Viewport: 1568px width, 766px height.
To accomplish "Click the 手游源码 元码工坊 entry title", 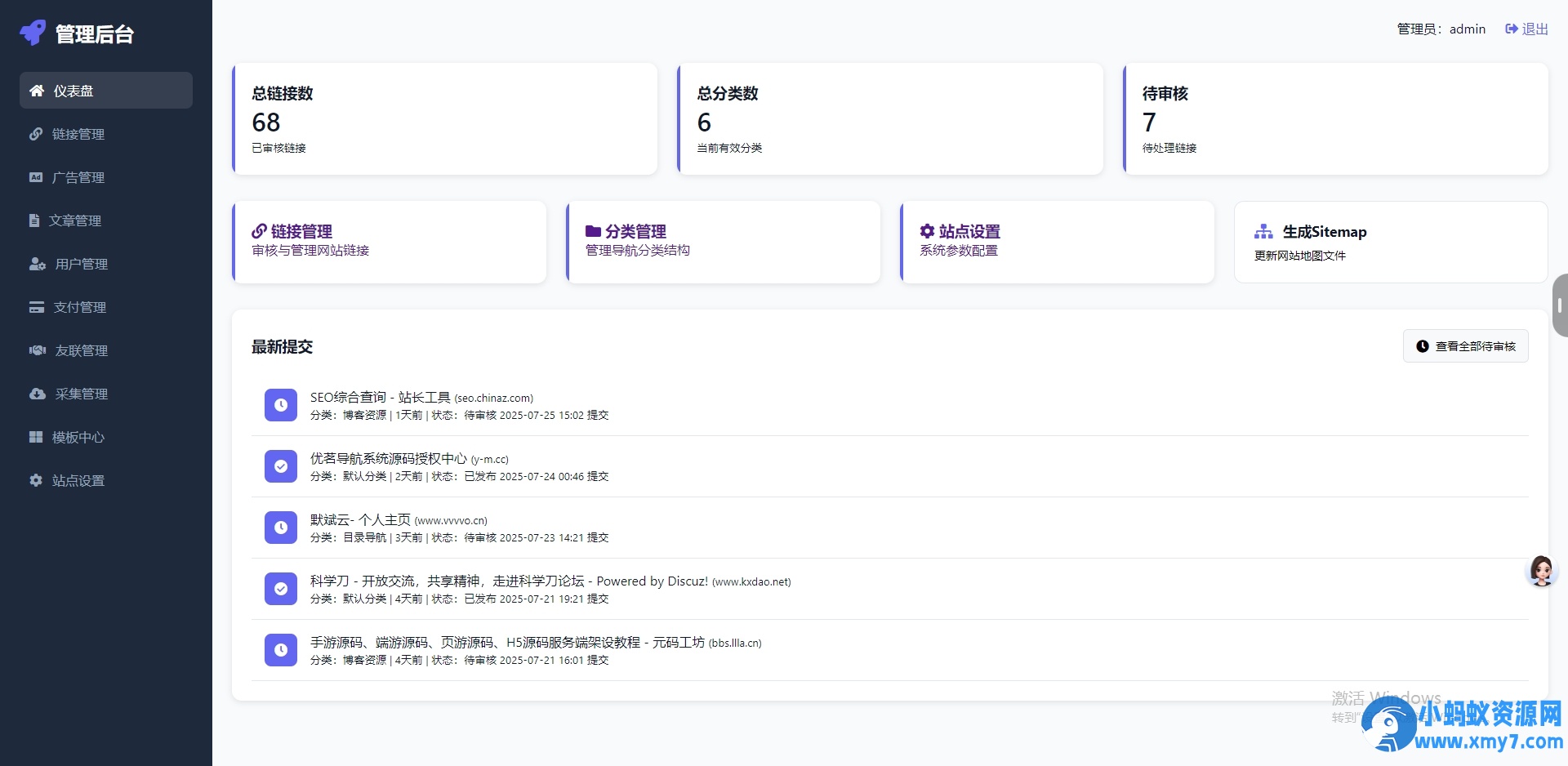I will [x=507, y=642].
